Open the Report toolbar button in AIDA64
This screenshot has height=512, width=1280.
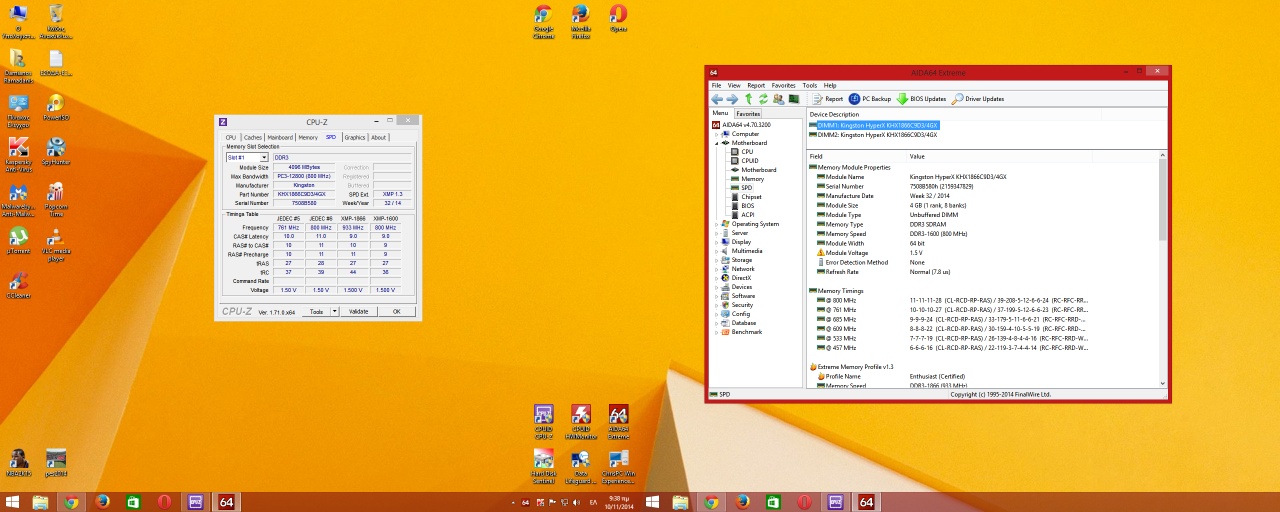pyautogui.click(x=829, y=99)
